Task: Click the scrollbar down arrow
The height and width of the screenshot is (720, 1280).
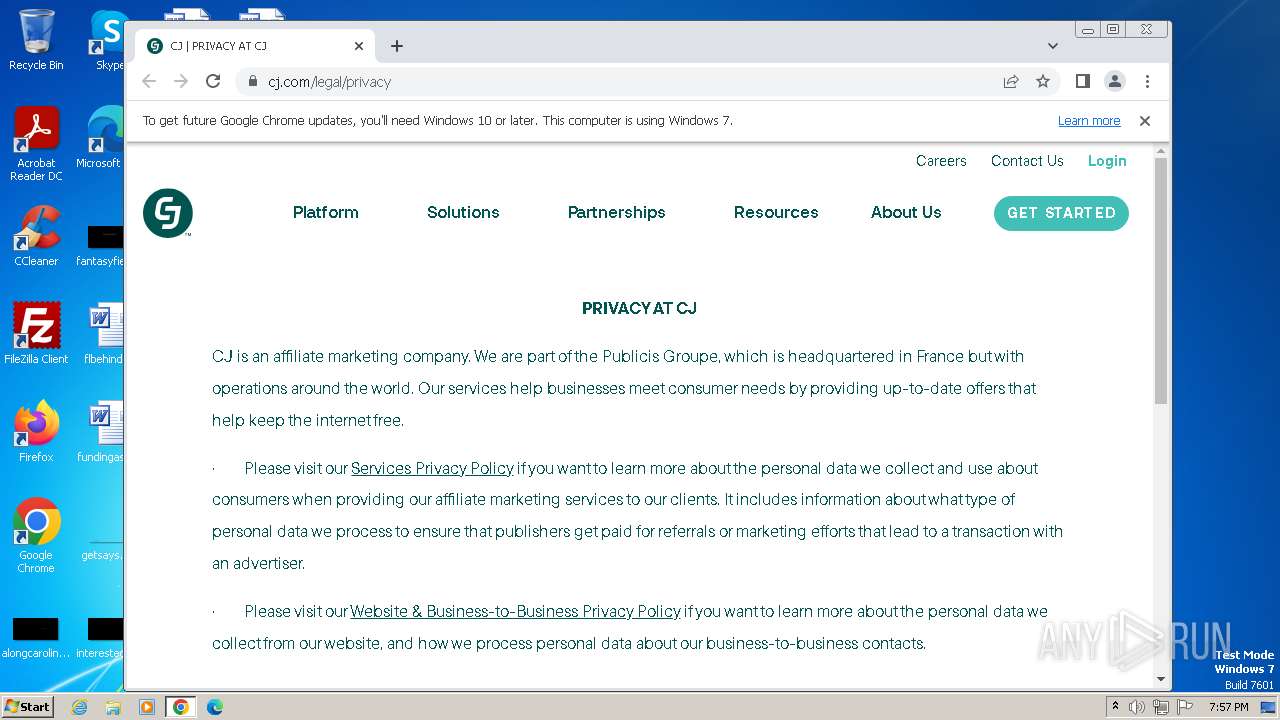Action: pyautogui.click(x=1161, y=680)
